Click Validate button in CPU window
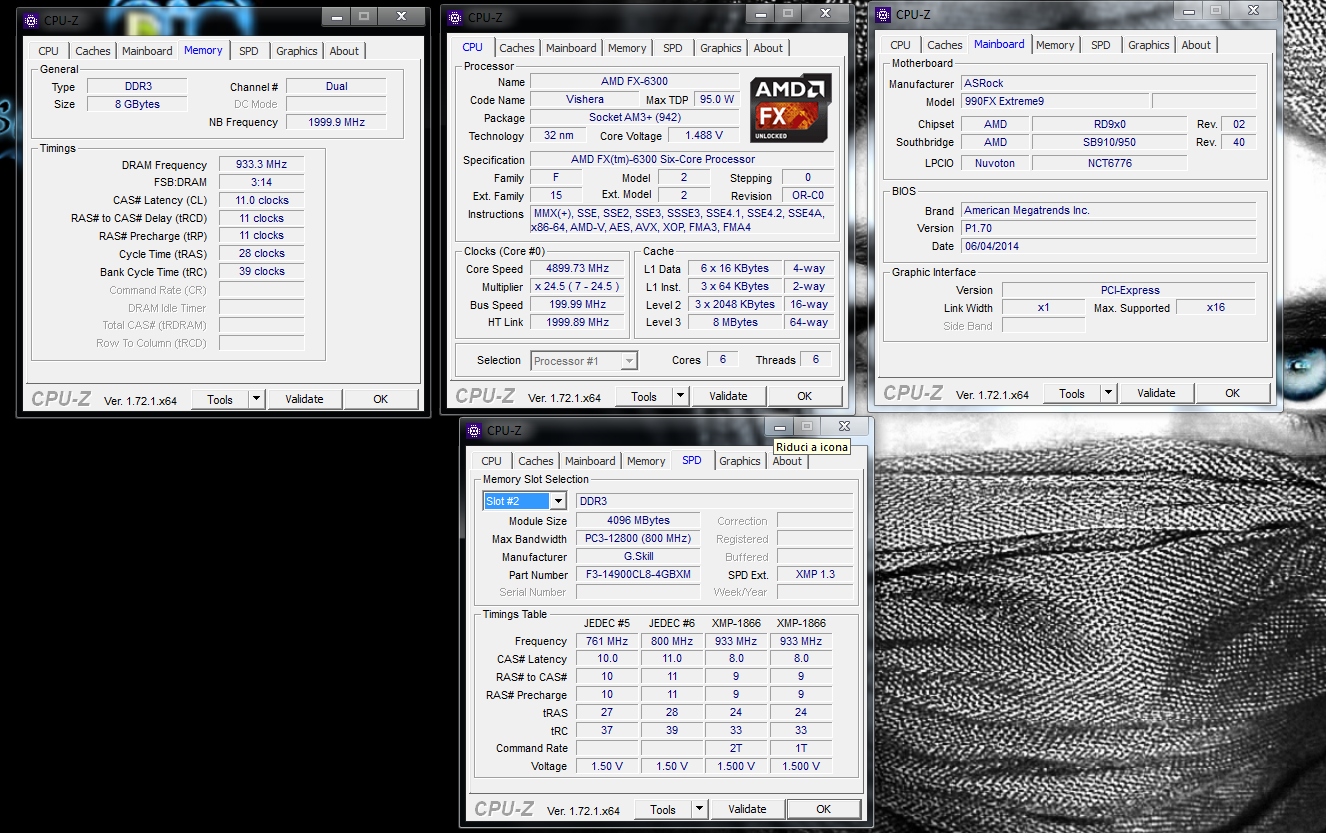This screenshot has width=1326, height=833. [728, 396]
